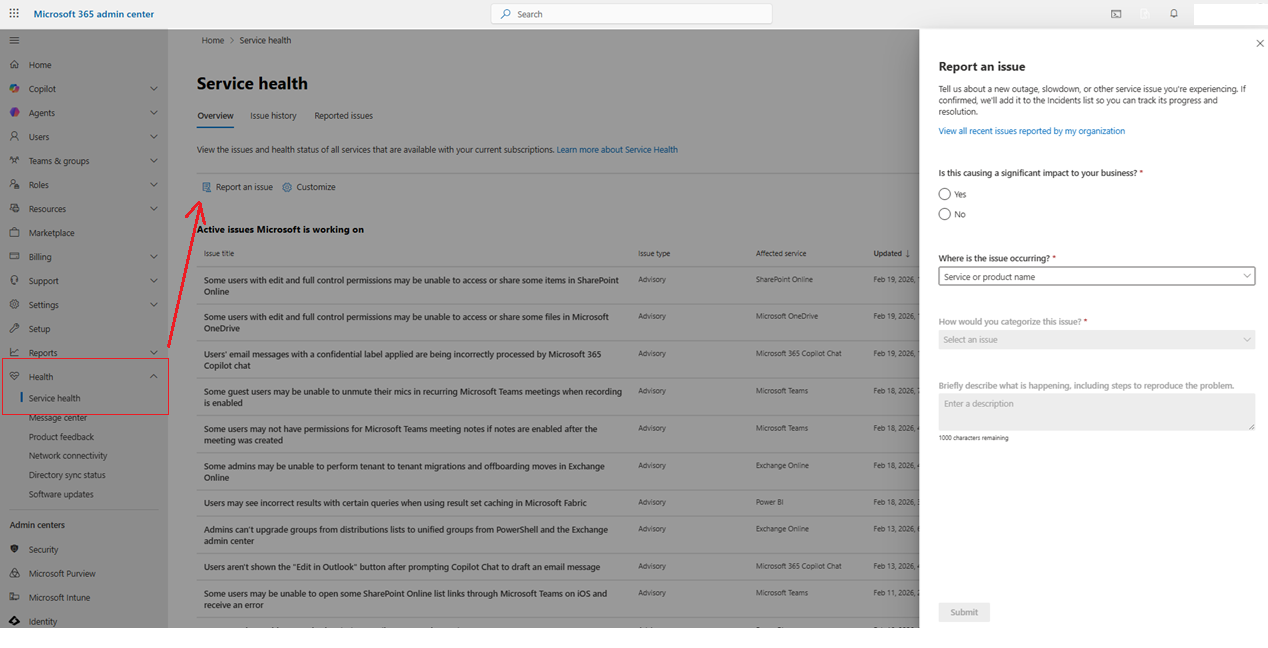Click the Identity diamond icon
Screen dimensions: 1268x648
point(14,621)
